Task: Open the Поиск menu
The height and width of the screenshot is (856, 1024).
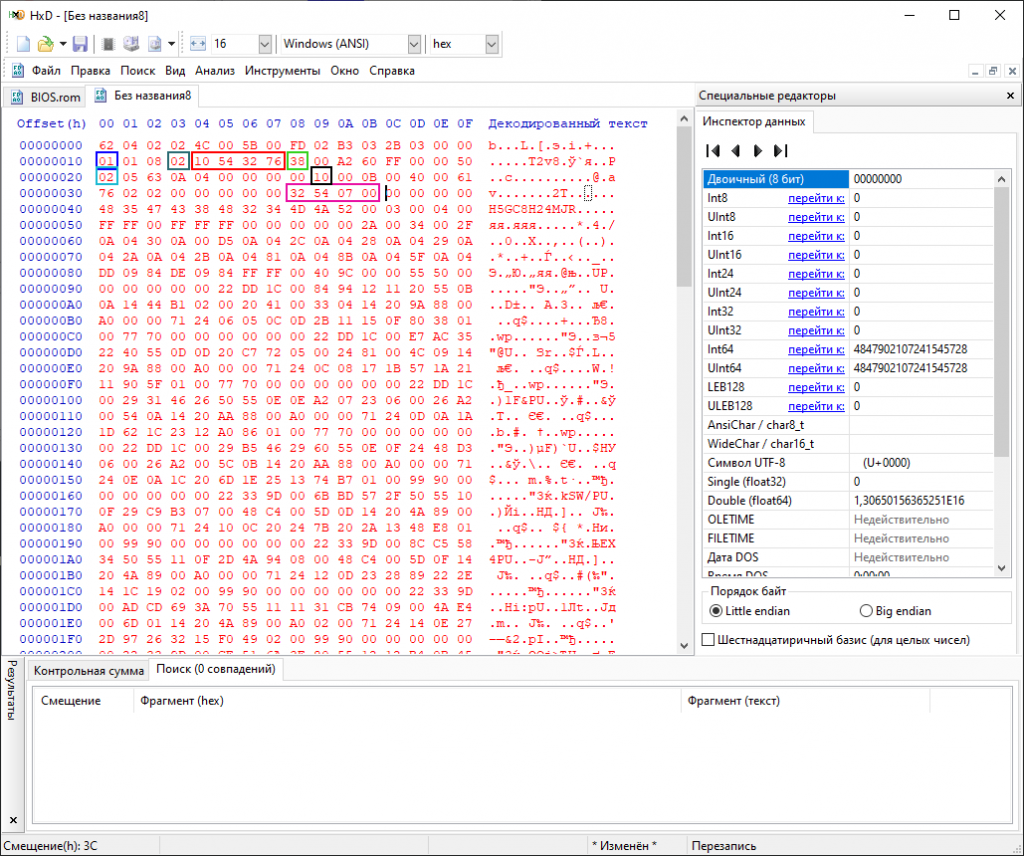Action: 137,71
